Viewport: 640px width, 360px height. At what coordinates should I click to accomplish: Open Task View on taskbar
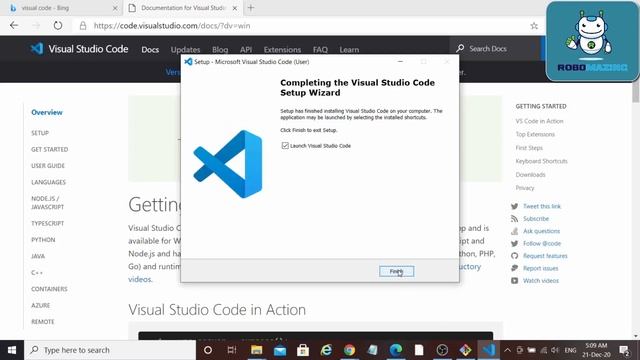232,350
